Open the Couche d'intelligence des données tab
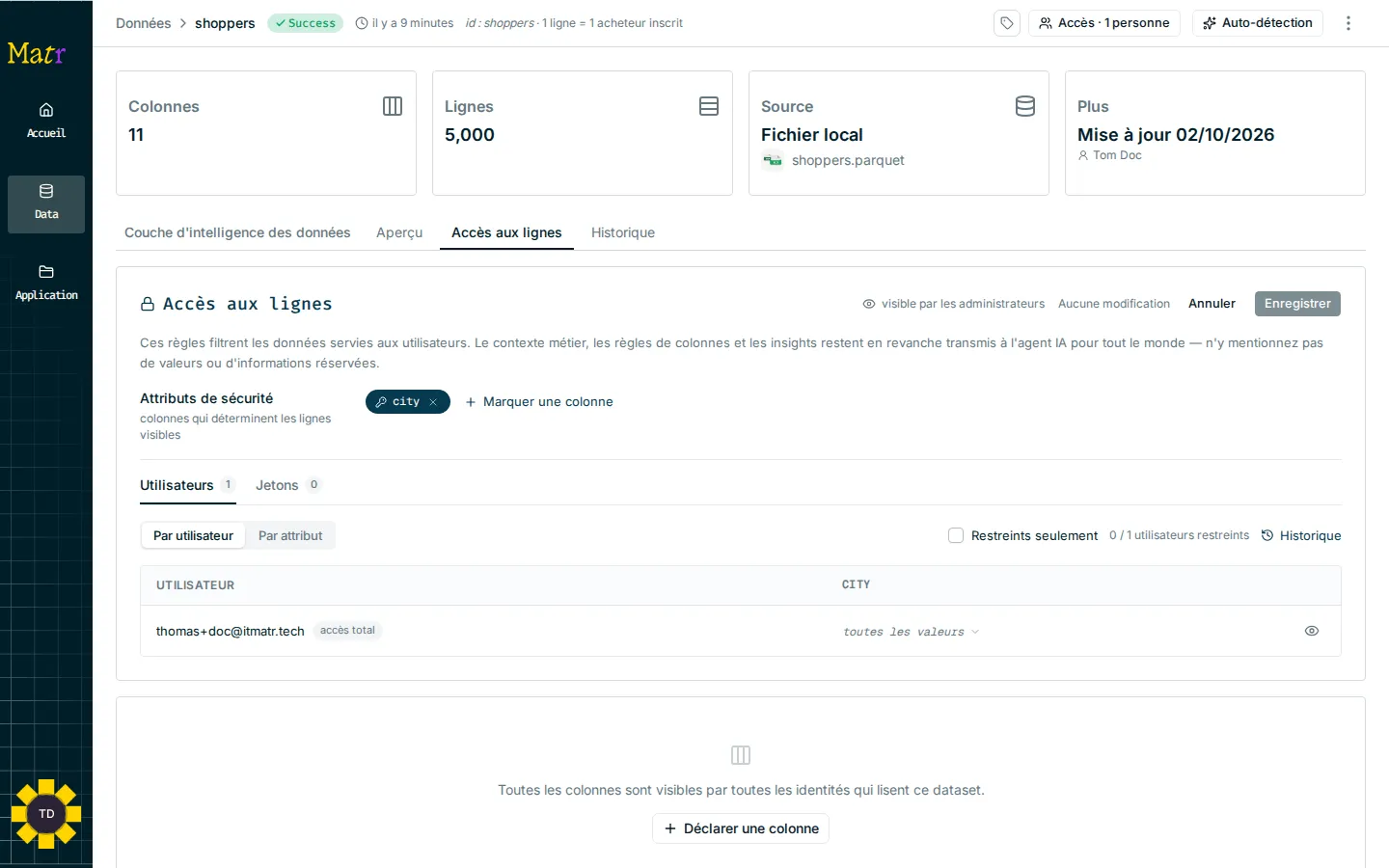The image size is (1389, 868). pos(237,232)
